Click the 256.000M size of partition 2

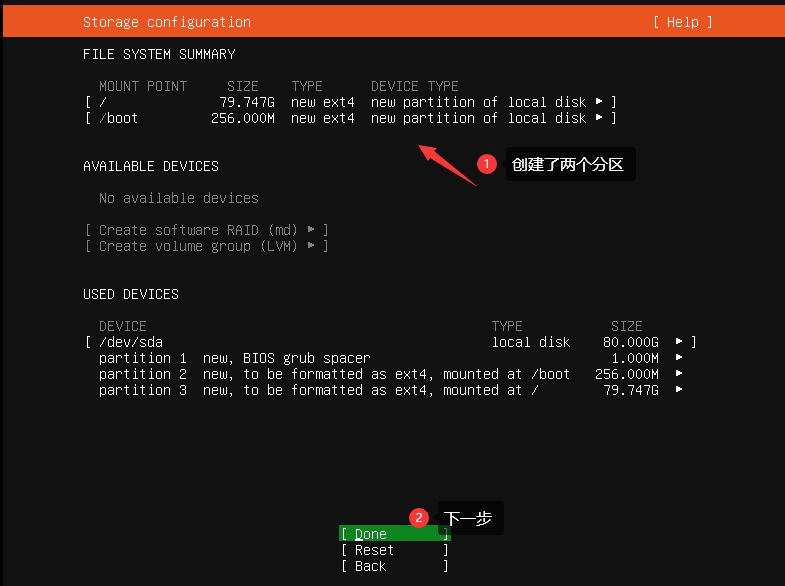(627, 374)
